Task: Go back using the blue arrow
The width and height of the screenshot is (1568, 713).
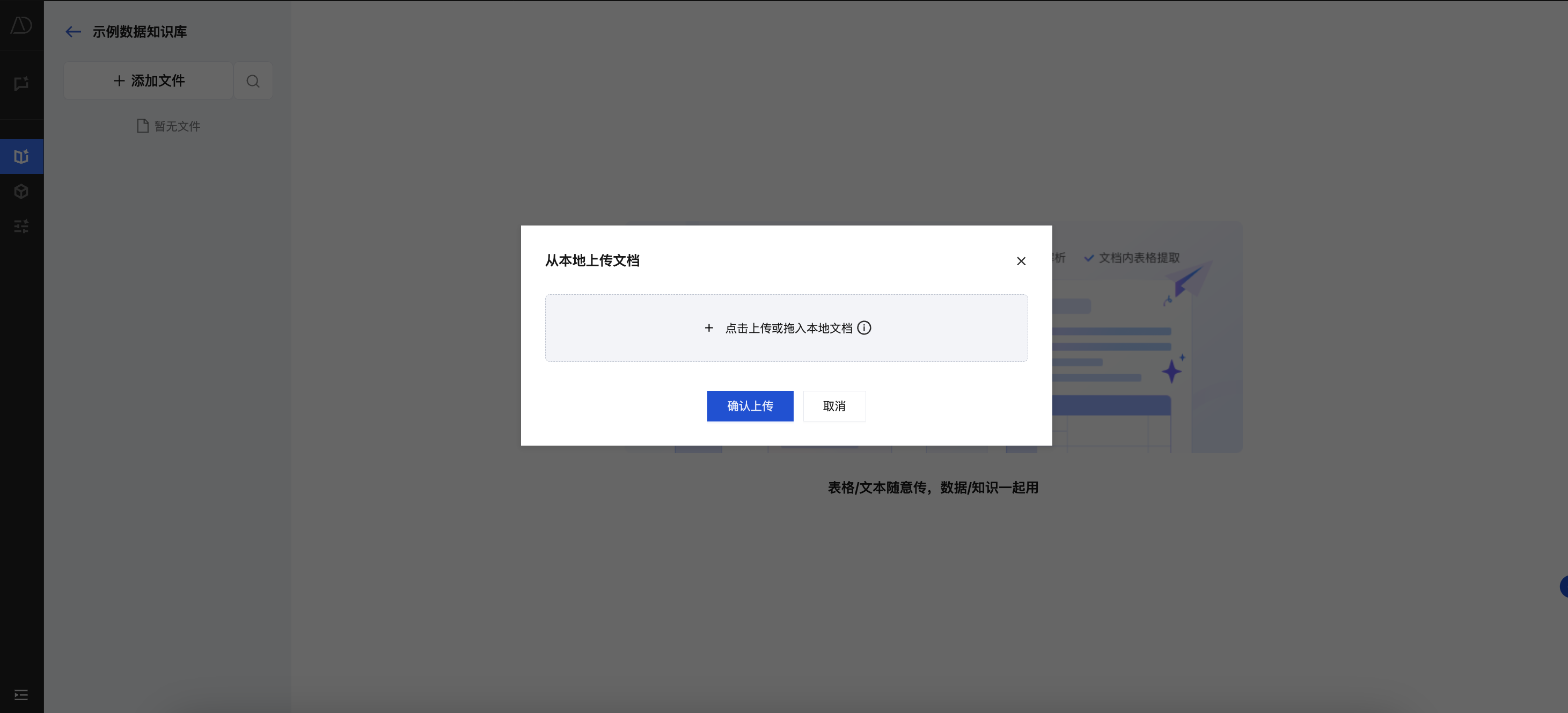Action: pos(73,32)
